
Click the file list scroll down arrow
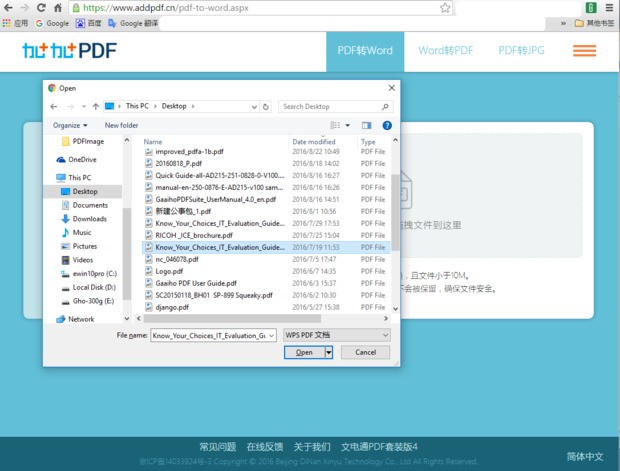tap(395, 308)
